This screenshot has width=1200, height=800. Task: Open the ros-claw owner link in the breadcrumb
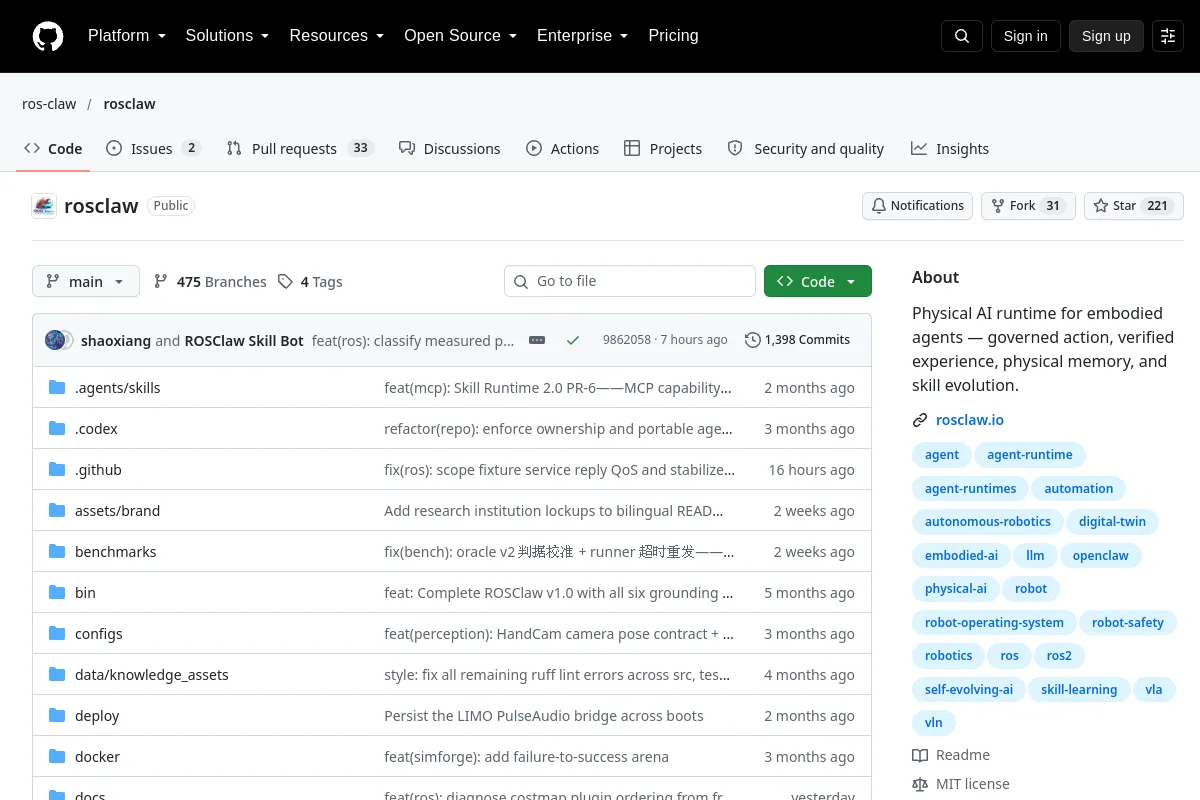tap(49, 104)
